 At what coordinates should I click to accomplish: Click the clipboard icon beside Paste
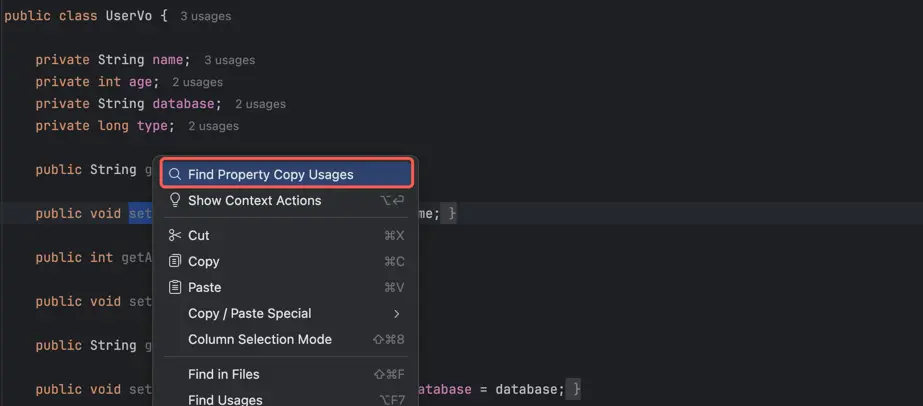coord(175,287)
